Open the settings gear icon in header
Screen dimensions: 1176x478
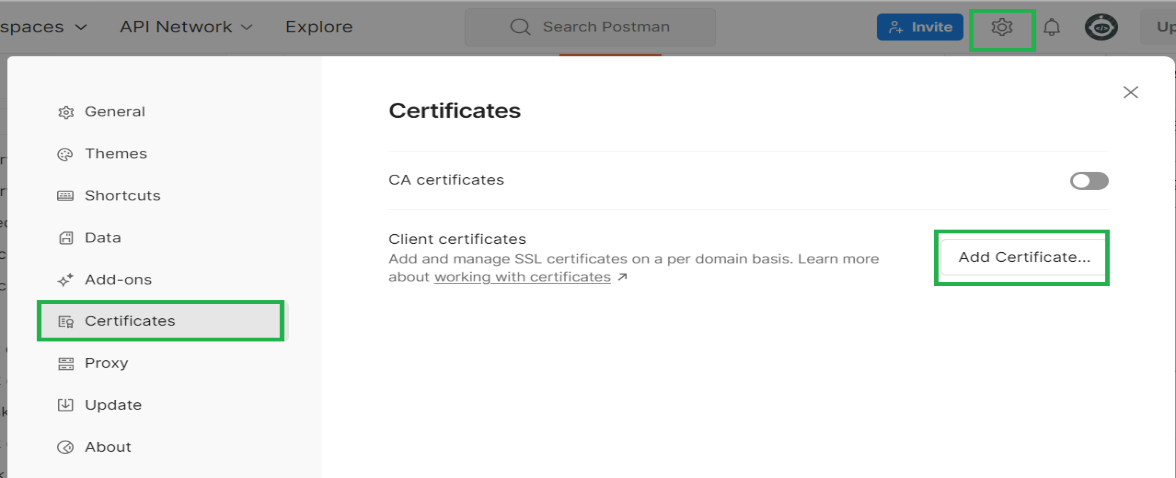click(x=1002, y=28)
